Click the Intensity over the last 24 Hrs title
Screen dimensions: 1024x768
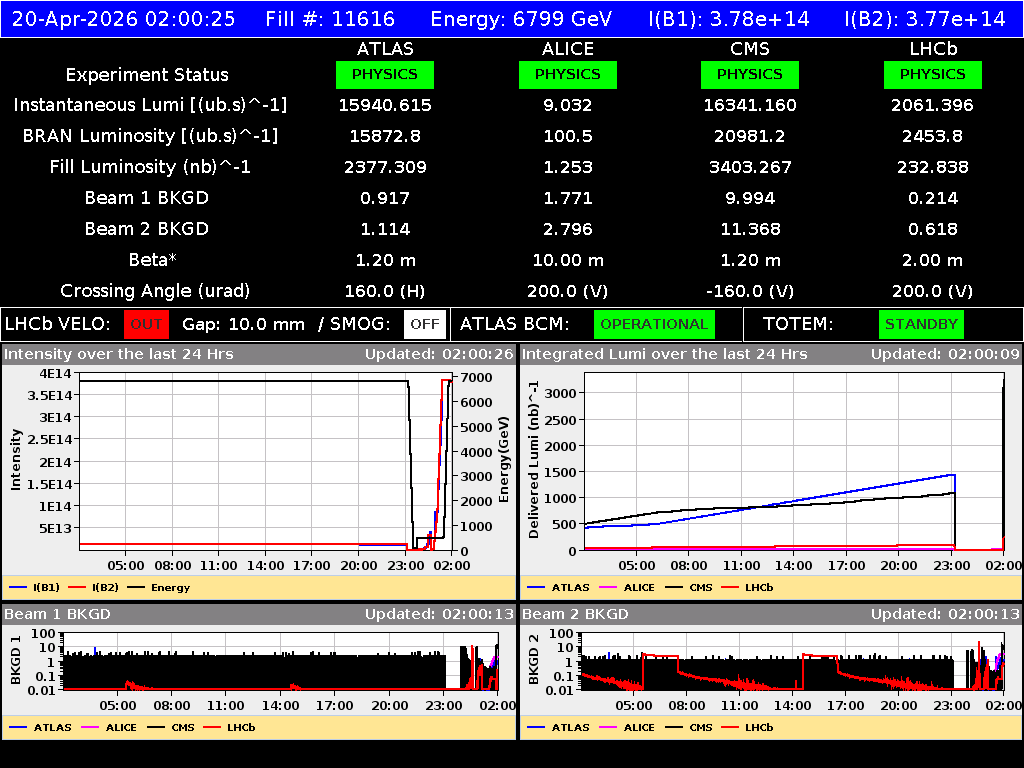pos(118,354)
